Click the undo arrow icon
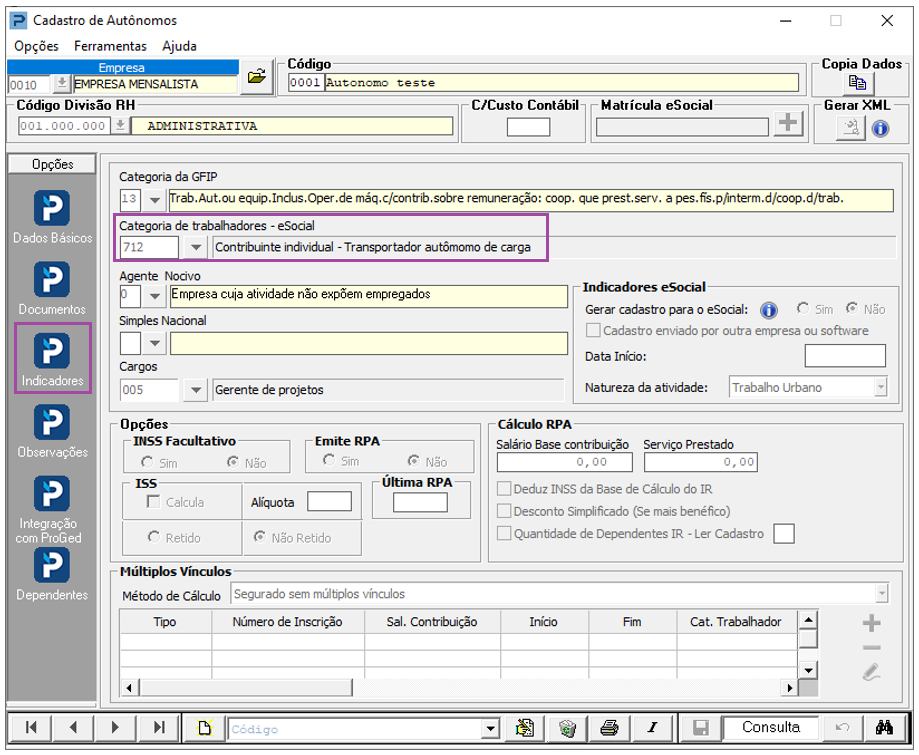This screenshot has width=919, height=755. 842,728
